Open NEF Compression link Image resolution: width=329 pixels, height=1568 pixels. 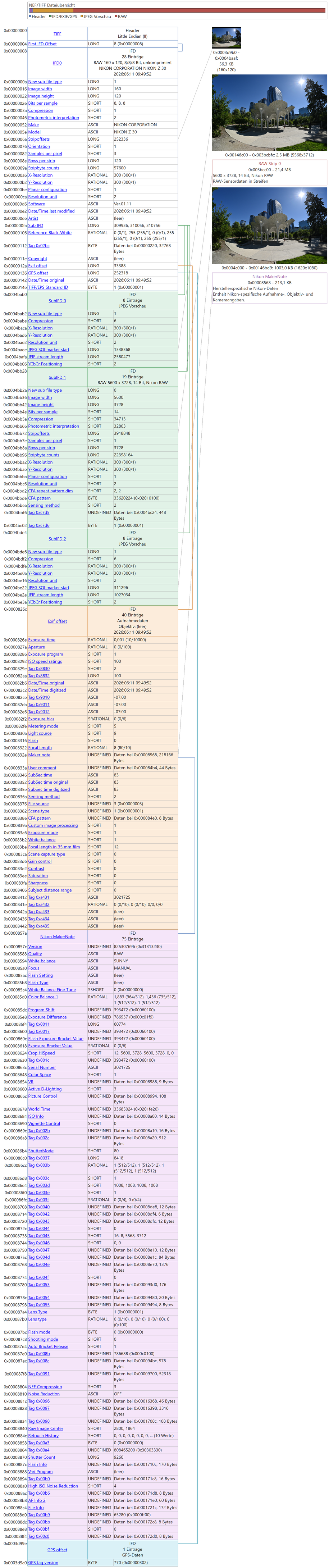tap(45, 1387)
